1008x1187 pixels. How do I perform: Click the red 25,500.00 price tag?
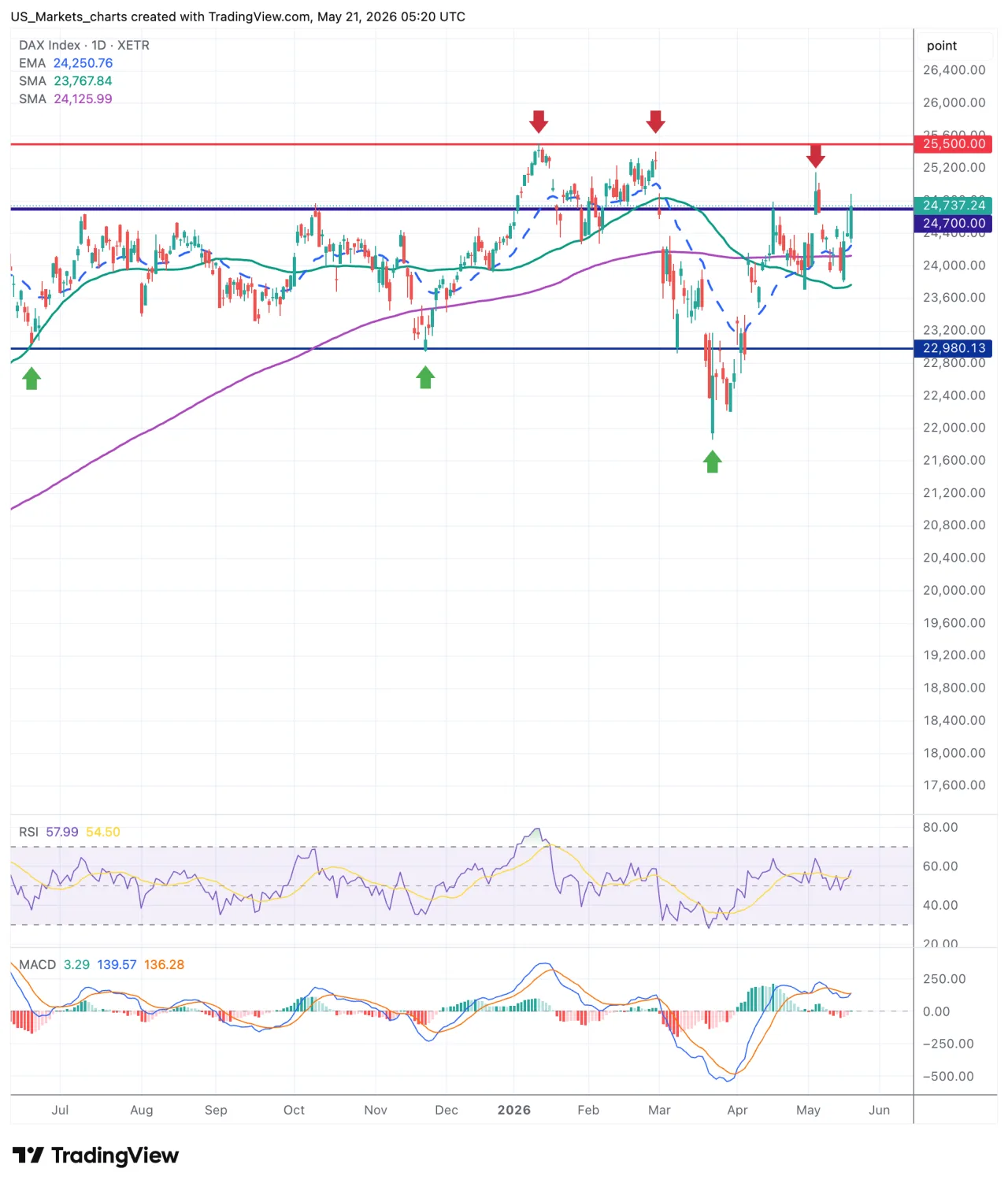point(953,144)
